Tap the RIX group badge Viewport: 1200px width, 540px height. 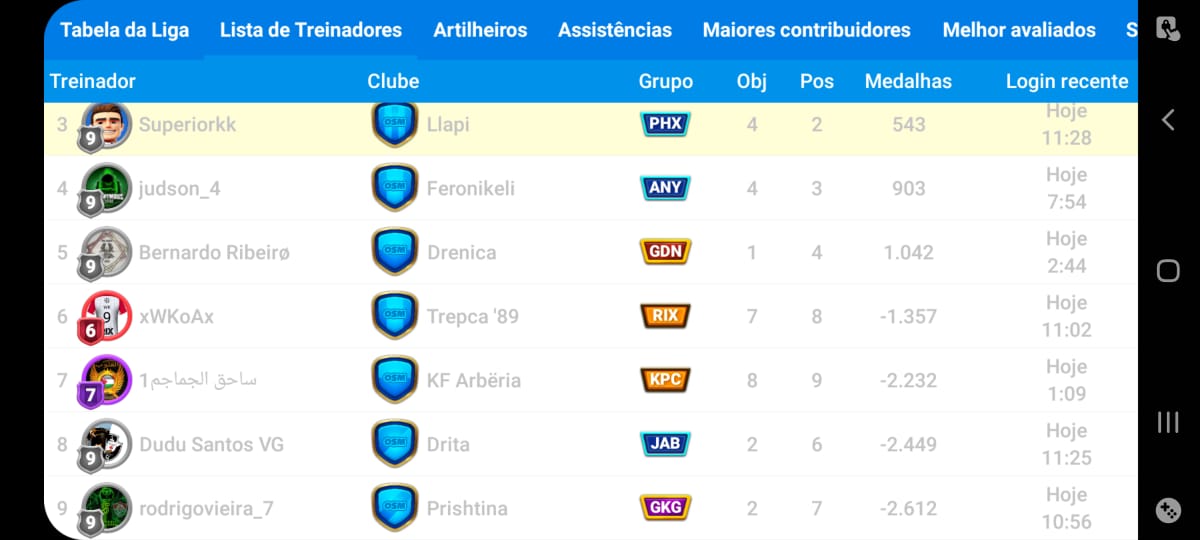pyautogui.click(x=665, y=316)
